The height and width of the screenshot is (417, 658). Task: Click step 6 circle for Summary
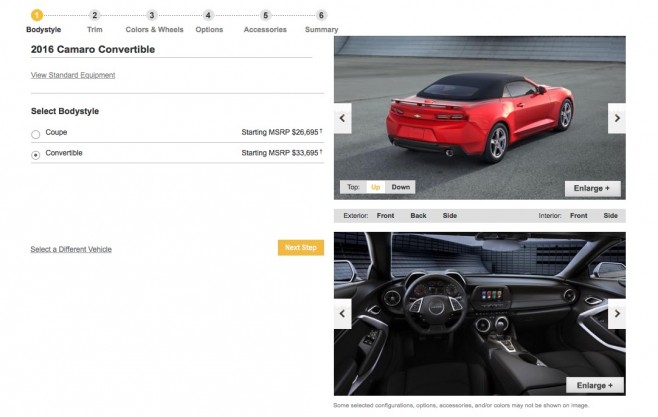pyautogui.click(x=321, y=16)
